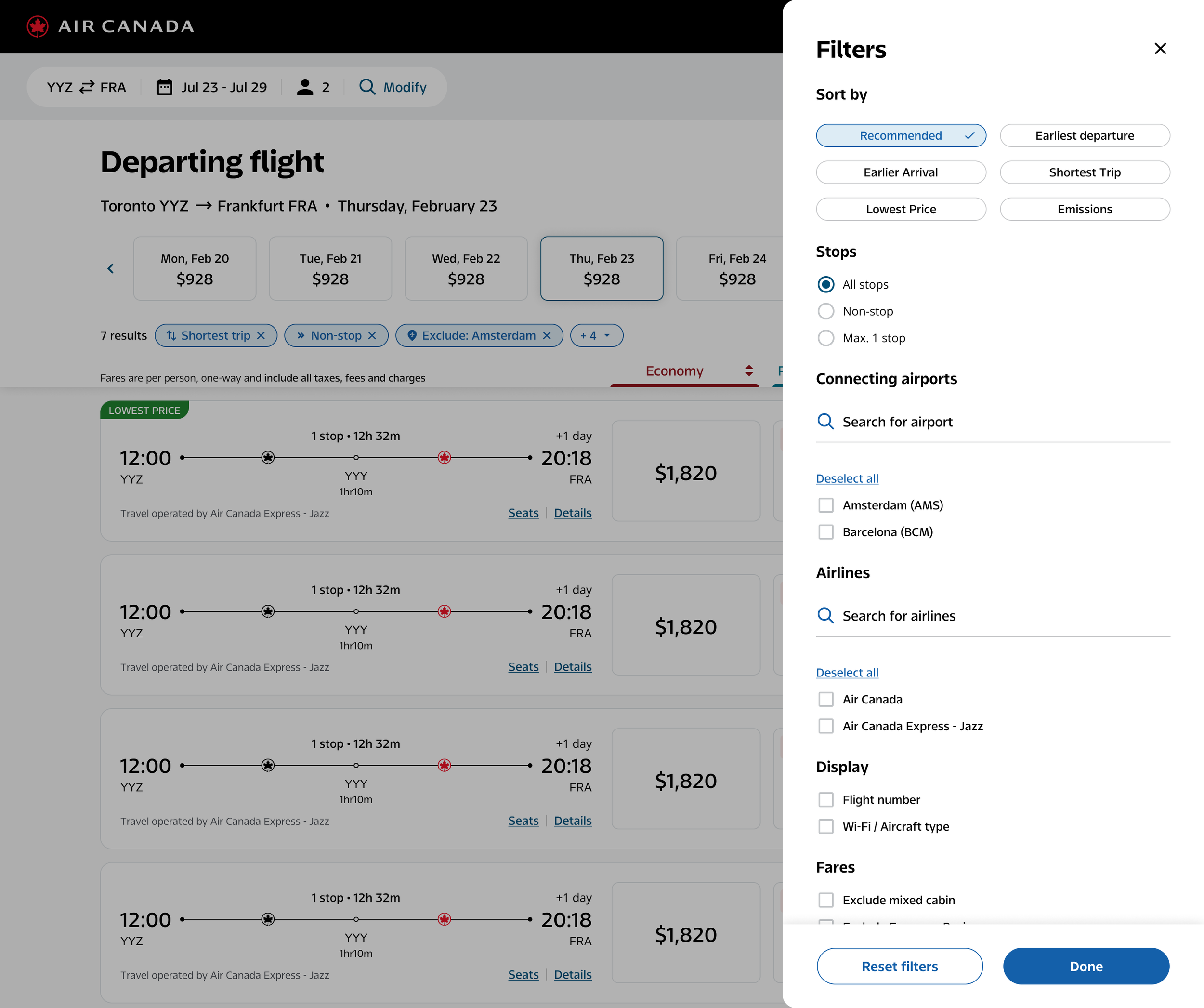Click the calendar icon next to dates

(165, 87)
